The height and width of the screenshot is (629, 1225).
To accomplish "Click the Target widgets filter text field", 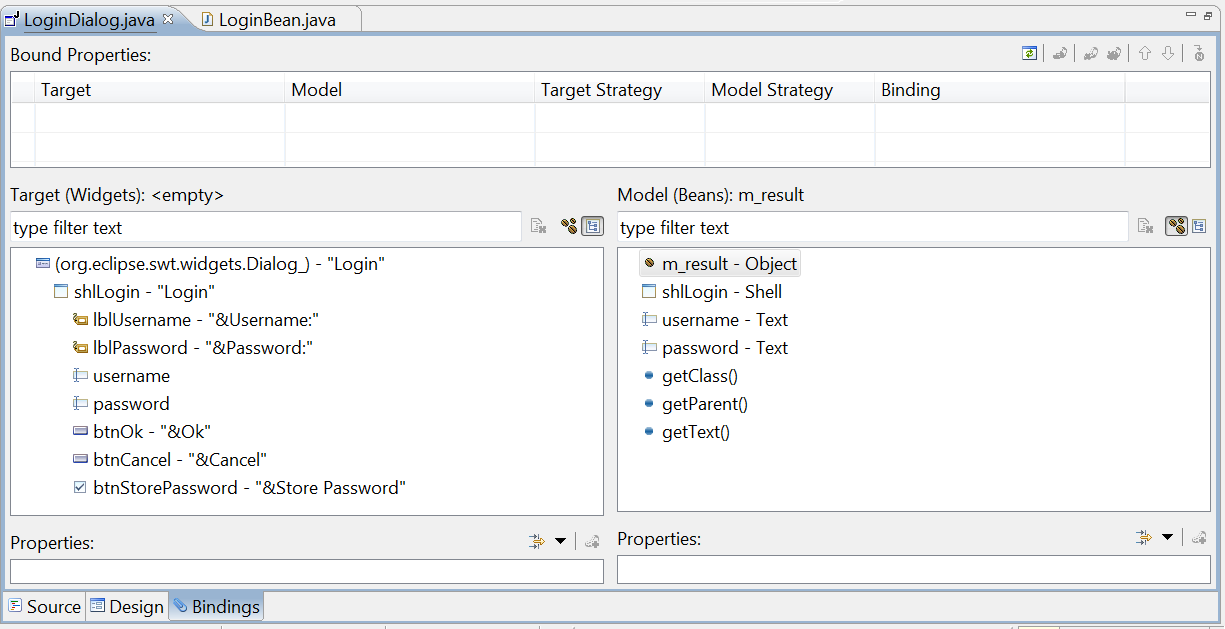I will [266, 227].
